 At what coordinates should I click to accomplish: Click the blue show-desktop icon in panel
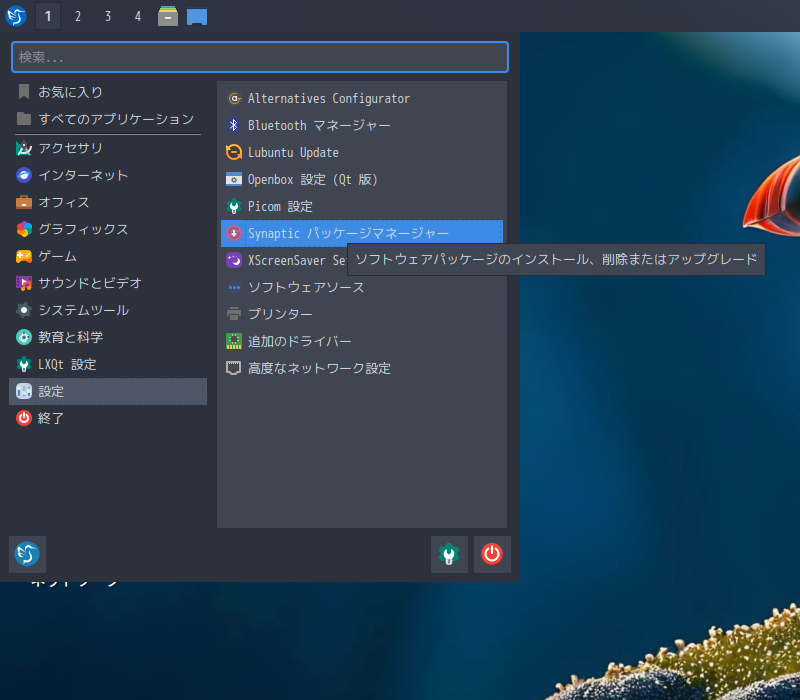point(197,16)
